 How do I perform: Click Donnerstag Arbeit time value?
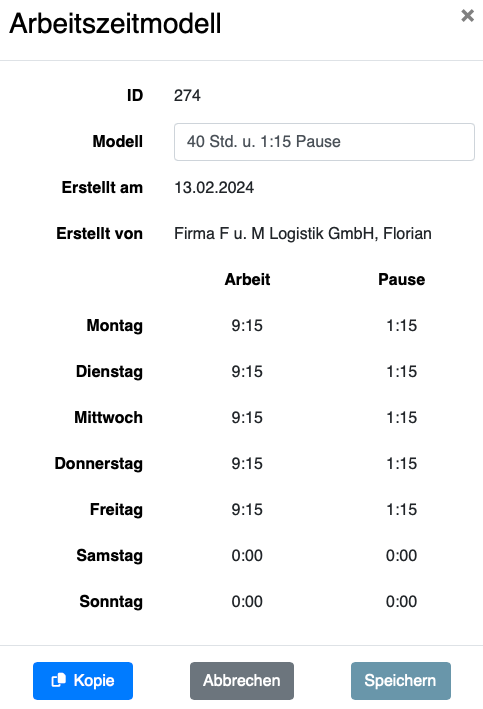(247, 463)
